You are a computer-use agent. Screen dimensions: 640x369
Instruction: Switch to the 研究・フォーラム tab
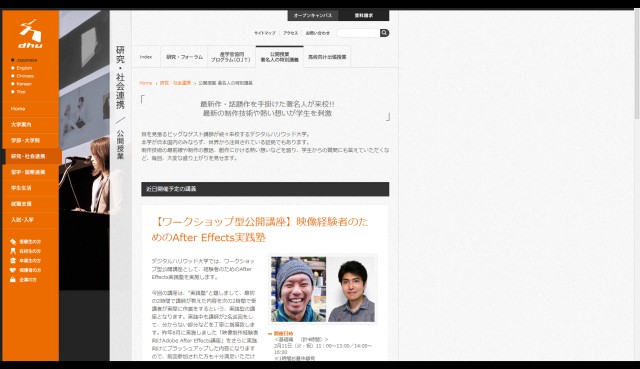click(184, 57)
